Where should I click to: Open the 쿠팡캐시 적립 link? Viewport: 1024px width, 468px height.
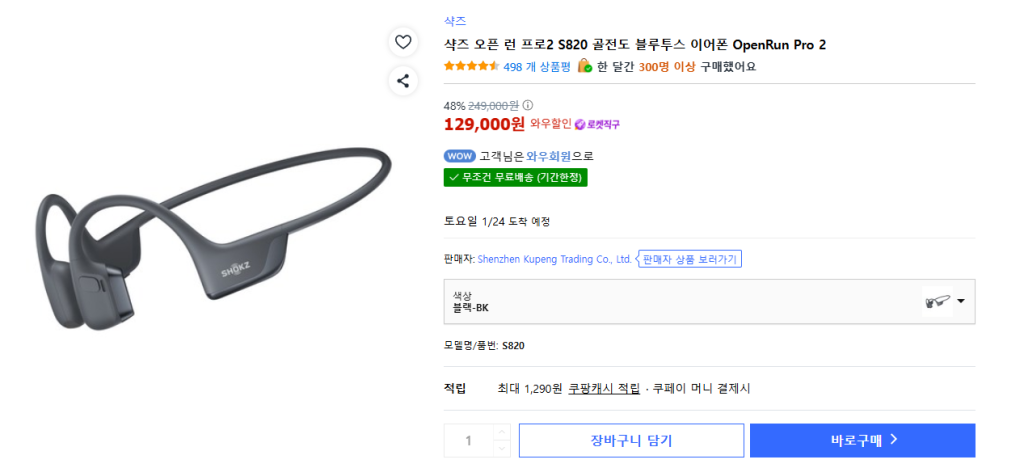click(x=604, y=388)
